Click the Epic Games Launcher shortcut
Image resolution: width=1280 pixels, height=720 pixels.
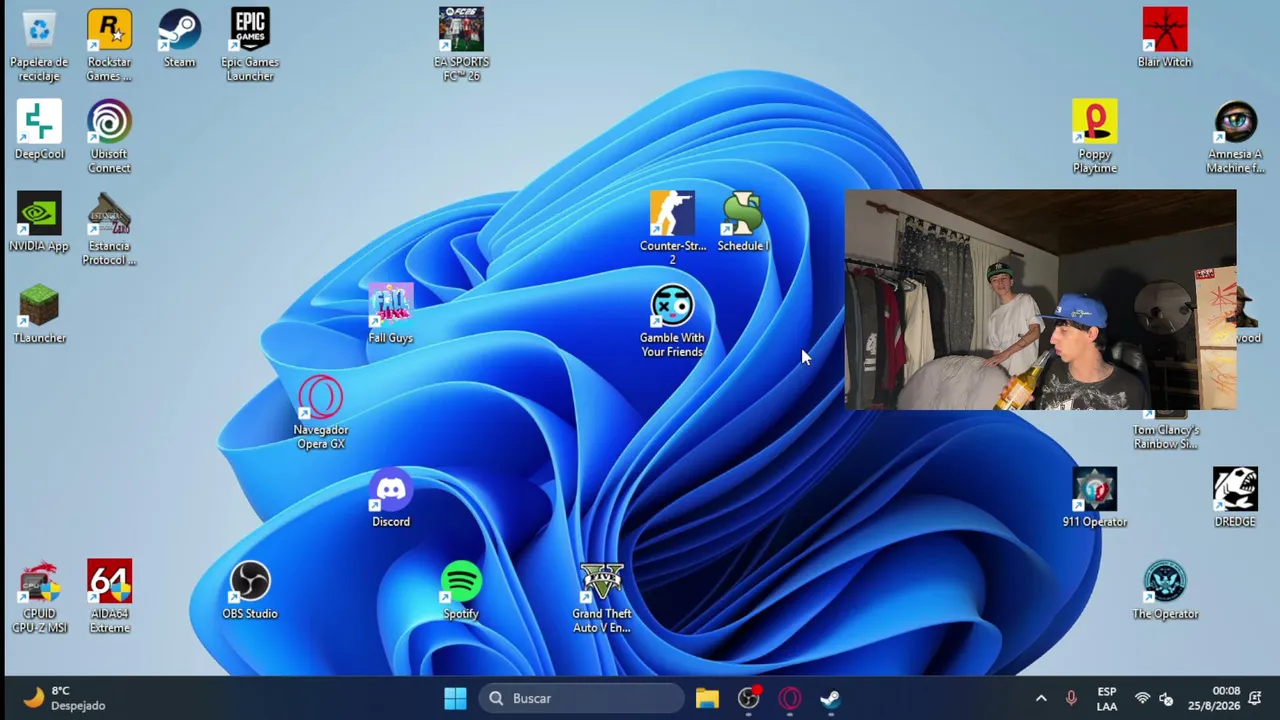(250, 46)
